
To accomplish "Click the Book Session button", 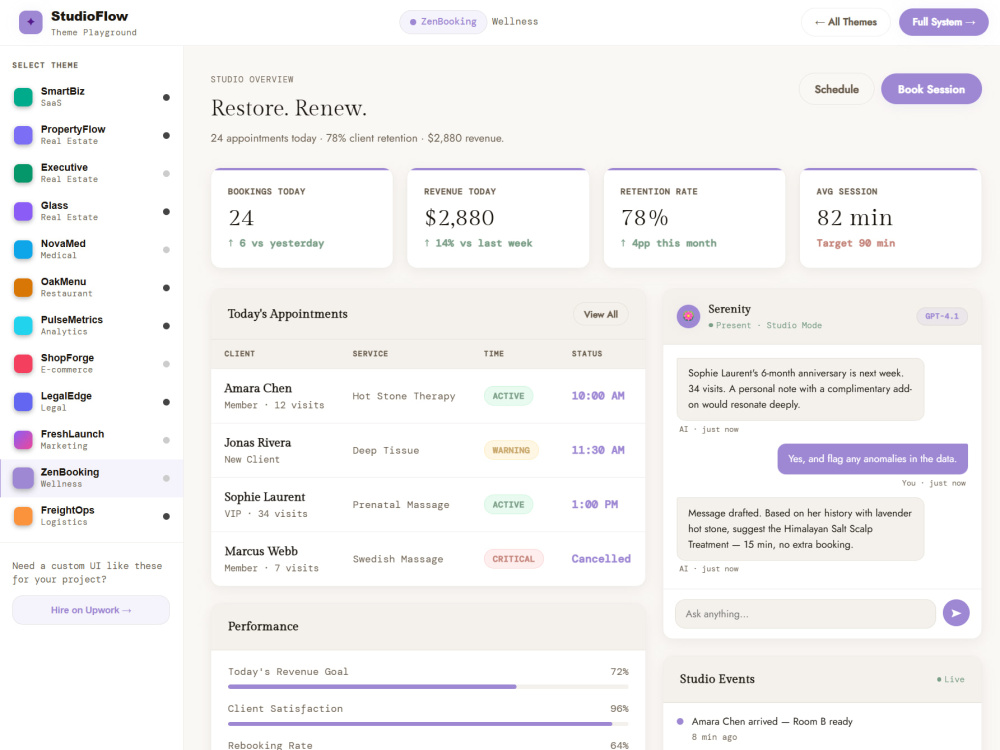I will [931, 89].
